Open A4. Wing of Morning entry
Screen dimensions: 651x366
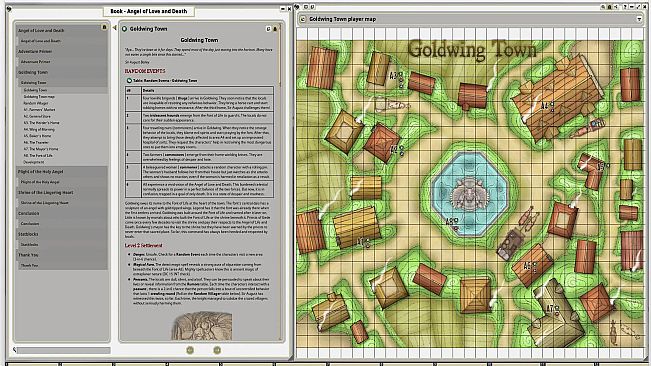39,129
